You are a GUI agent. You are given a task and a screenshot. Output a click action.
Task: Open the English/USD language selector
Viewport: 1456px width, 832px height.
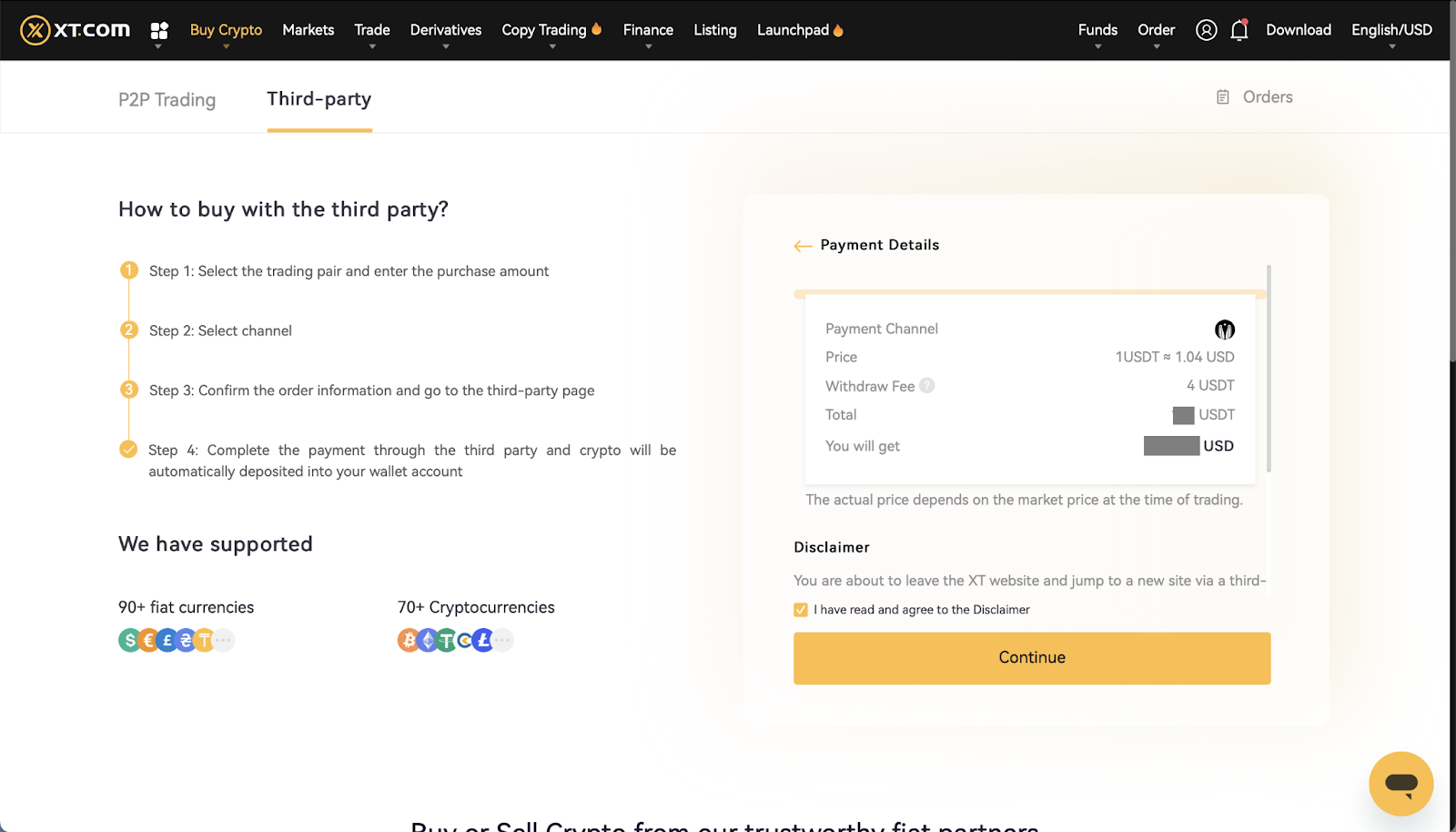pyautogui.click(x=1391, y=31)
